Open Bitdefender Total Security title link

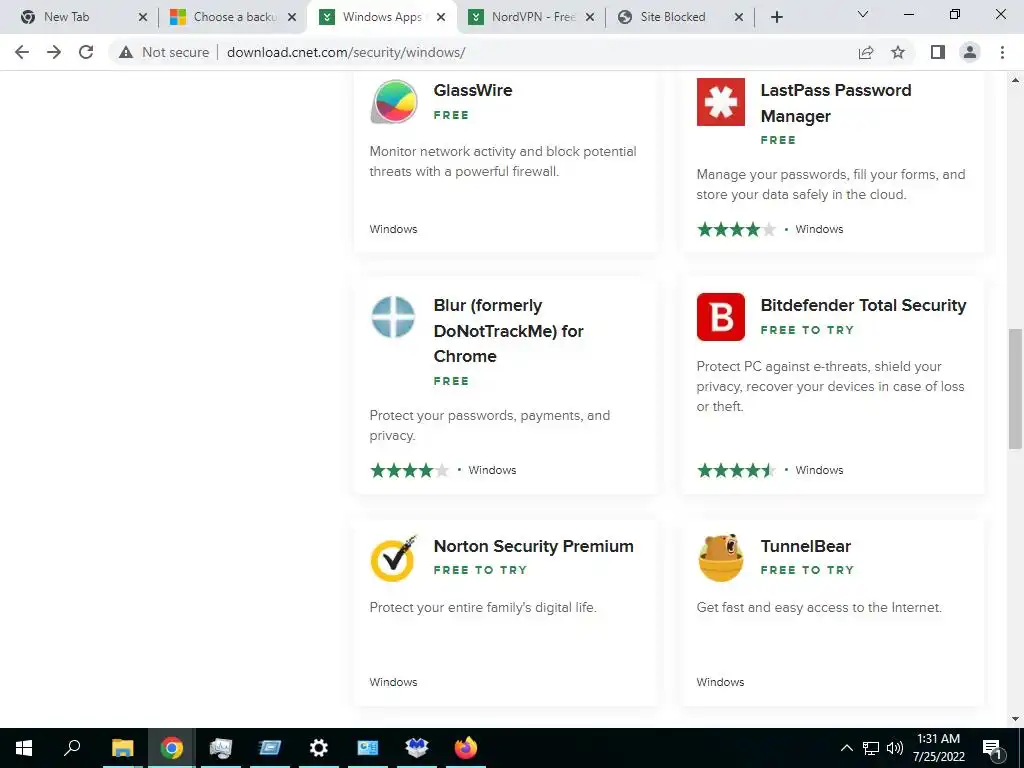863,305
